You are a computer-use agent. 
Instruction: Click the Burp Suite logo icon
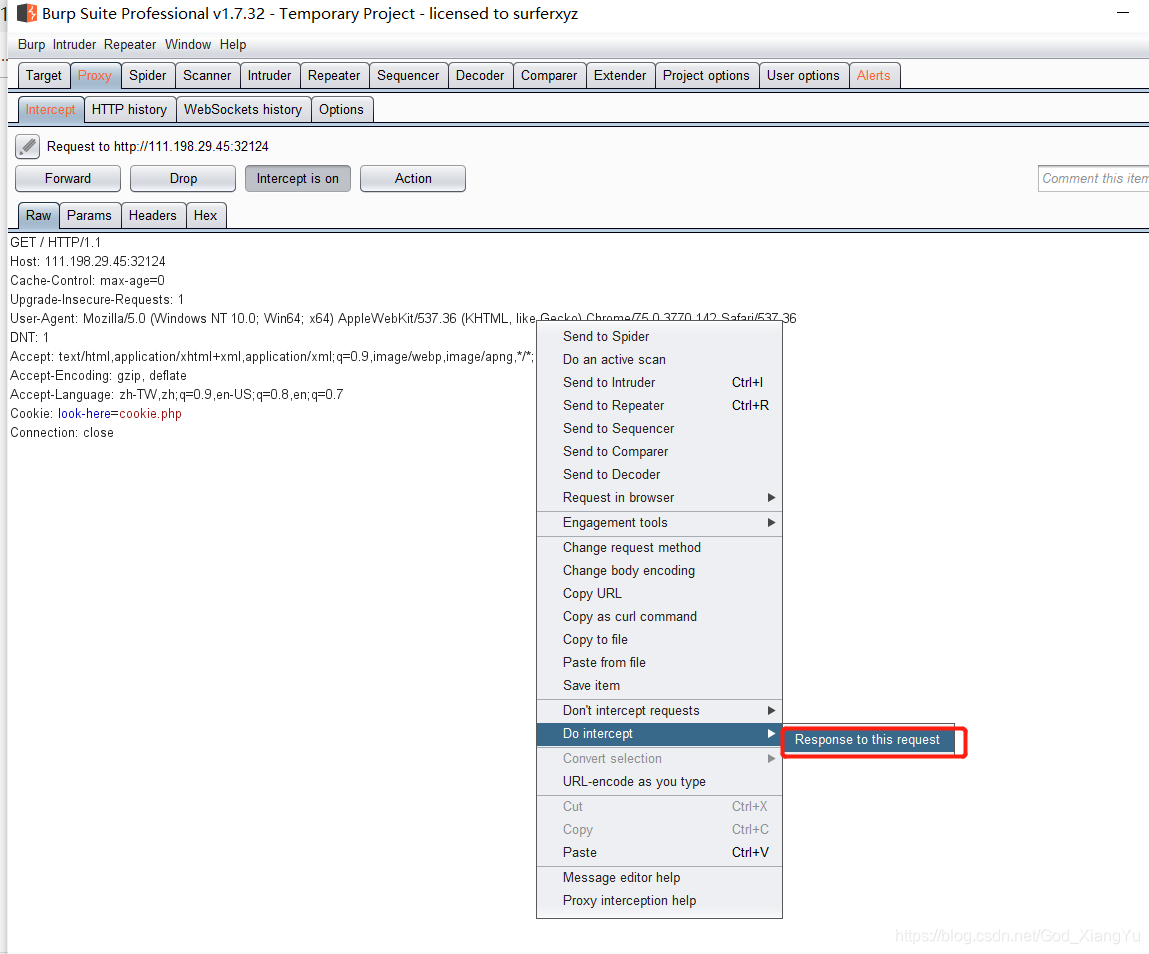click(27, 13)
